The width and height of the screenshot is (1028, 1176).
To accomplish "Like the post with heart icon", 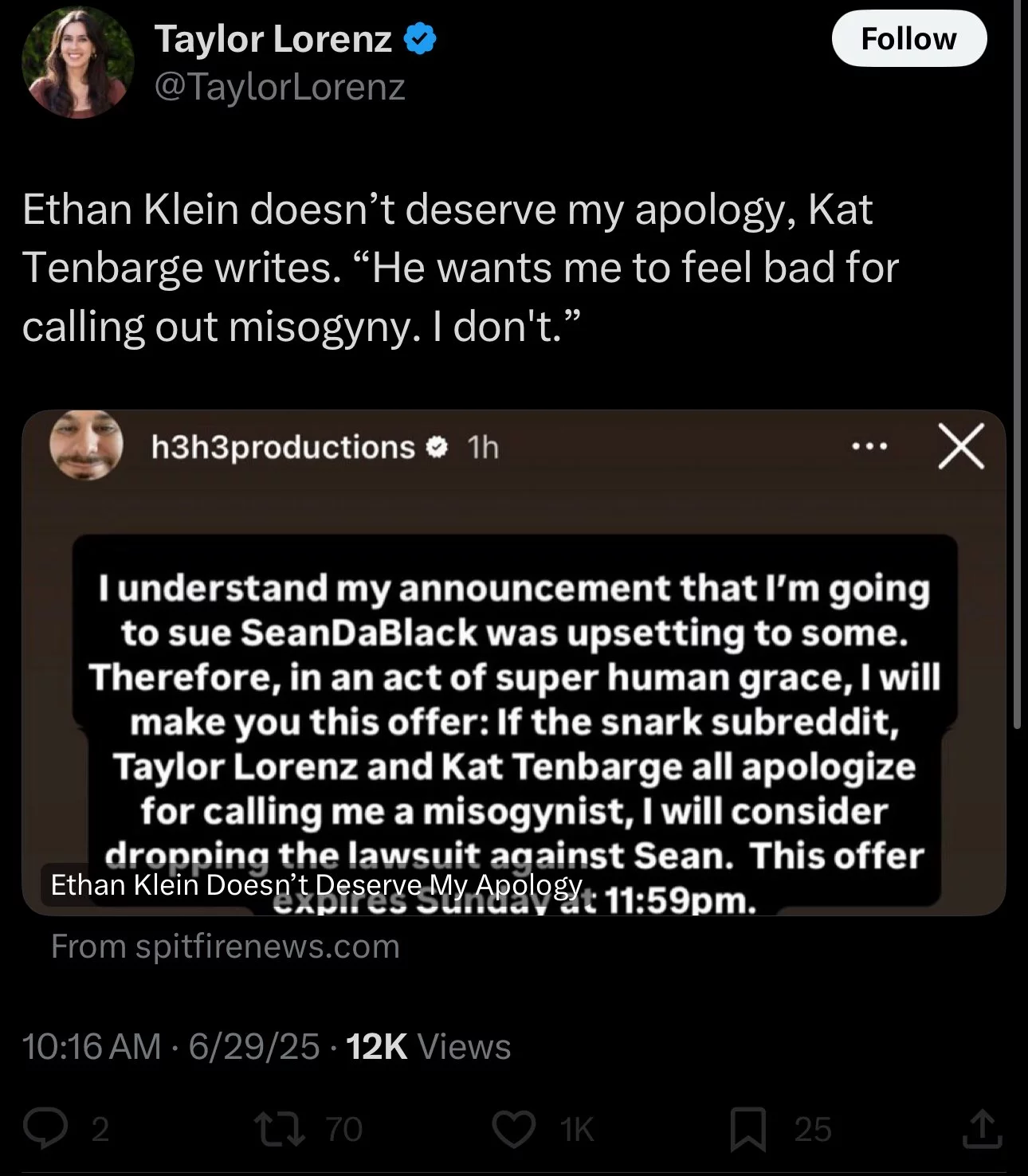I will tap(514, 1129).
